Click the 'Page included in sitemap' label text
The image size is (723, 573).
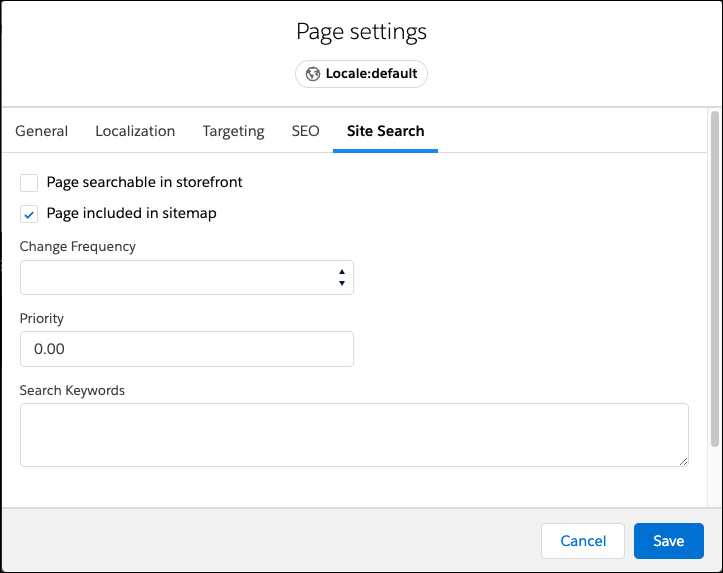131,213
